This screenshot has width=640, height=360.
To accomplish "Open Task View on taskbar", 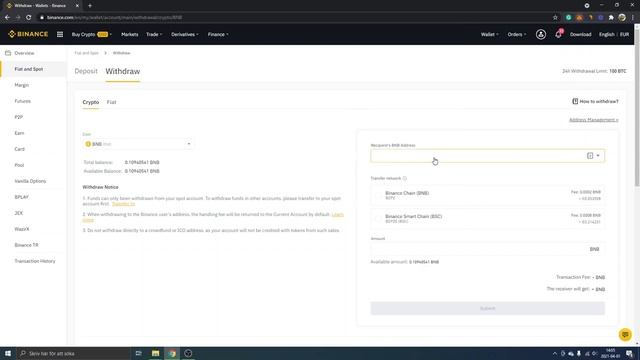I will click(x=138, y=353).
